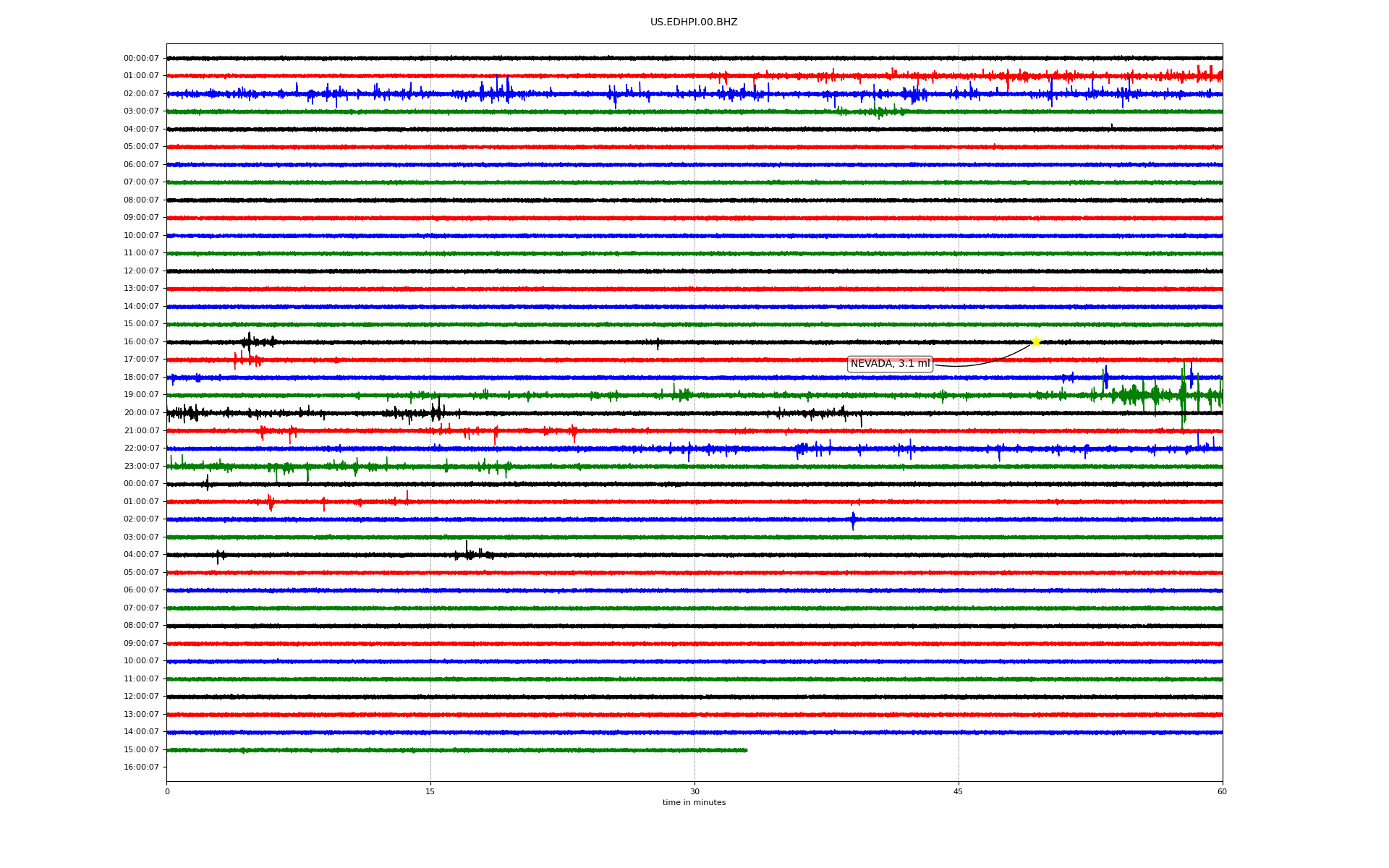
Task: Click the plot title US.EDHPI.00.BHZ
Action: pos(693,22)
